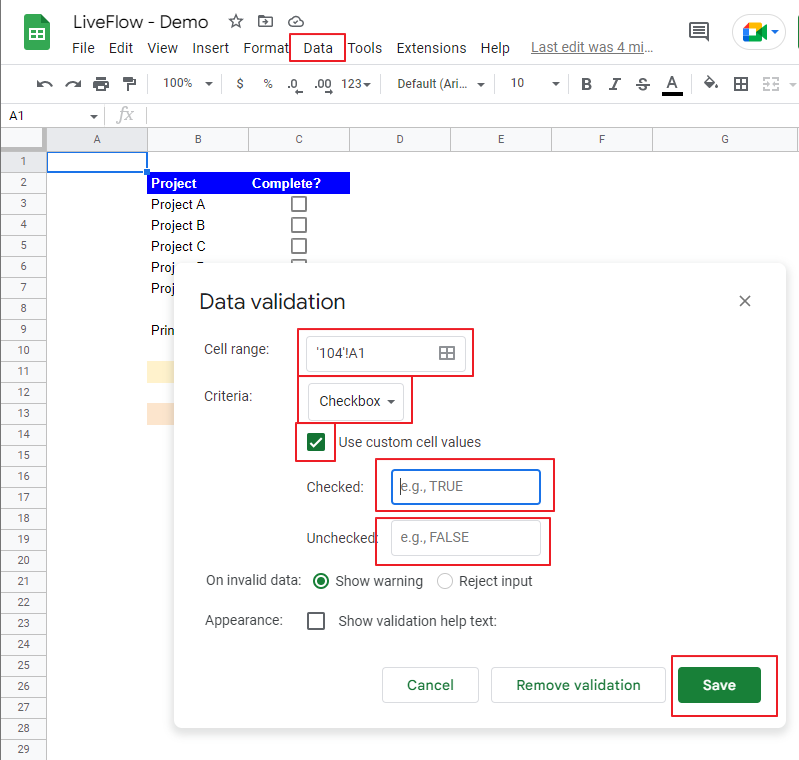Undo the last action
Screen dimensions: 799x760
coord(45,84)
